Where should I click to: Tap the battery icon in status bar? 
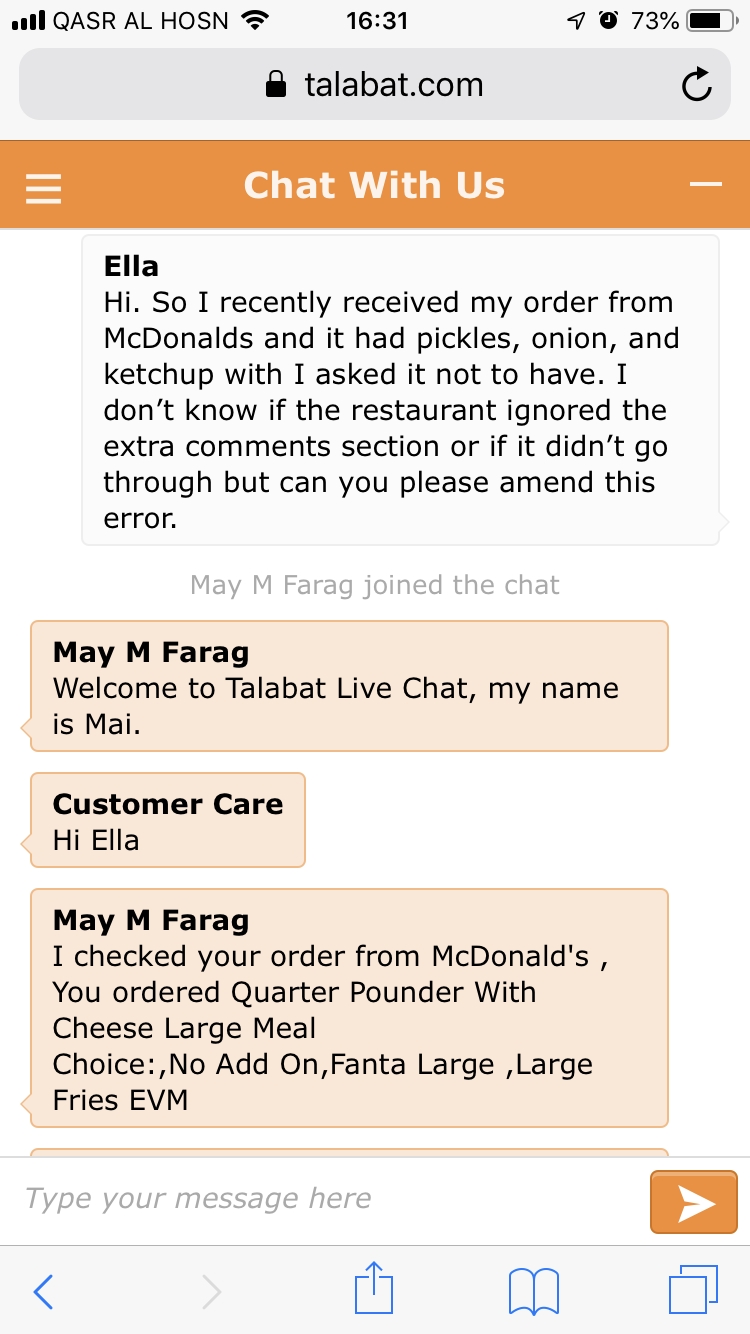click(712, 20)
